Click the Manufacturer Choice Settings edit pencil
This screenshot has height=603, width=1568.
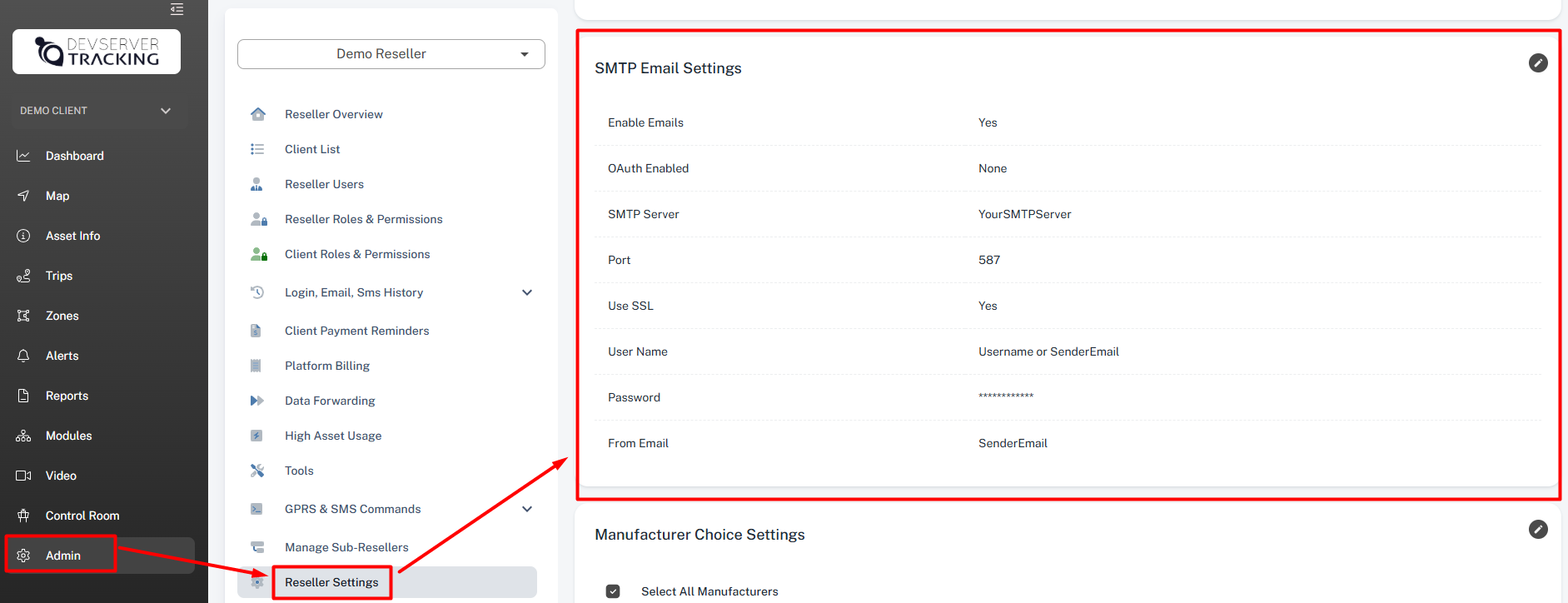pos(1537,530)
